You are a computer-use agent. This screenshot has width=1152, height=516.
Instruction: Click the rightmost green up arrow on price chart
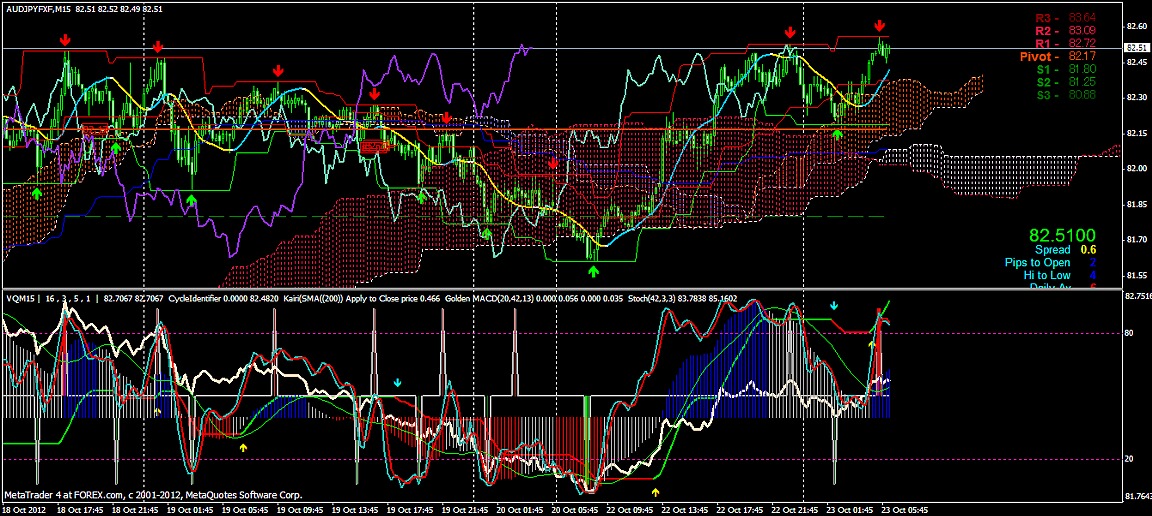coord(838,133)
